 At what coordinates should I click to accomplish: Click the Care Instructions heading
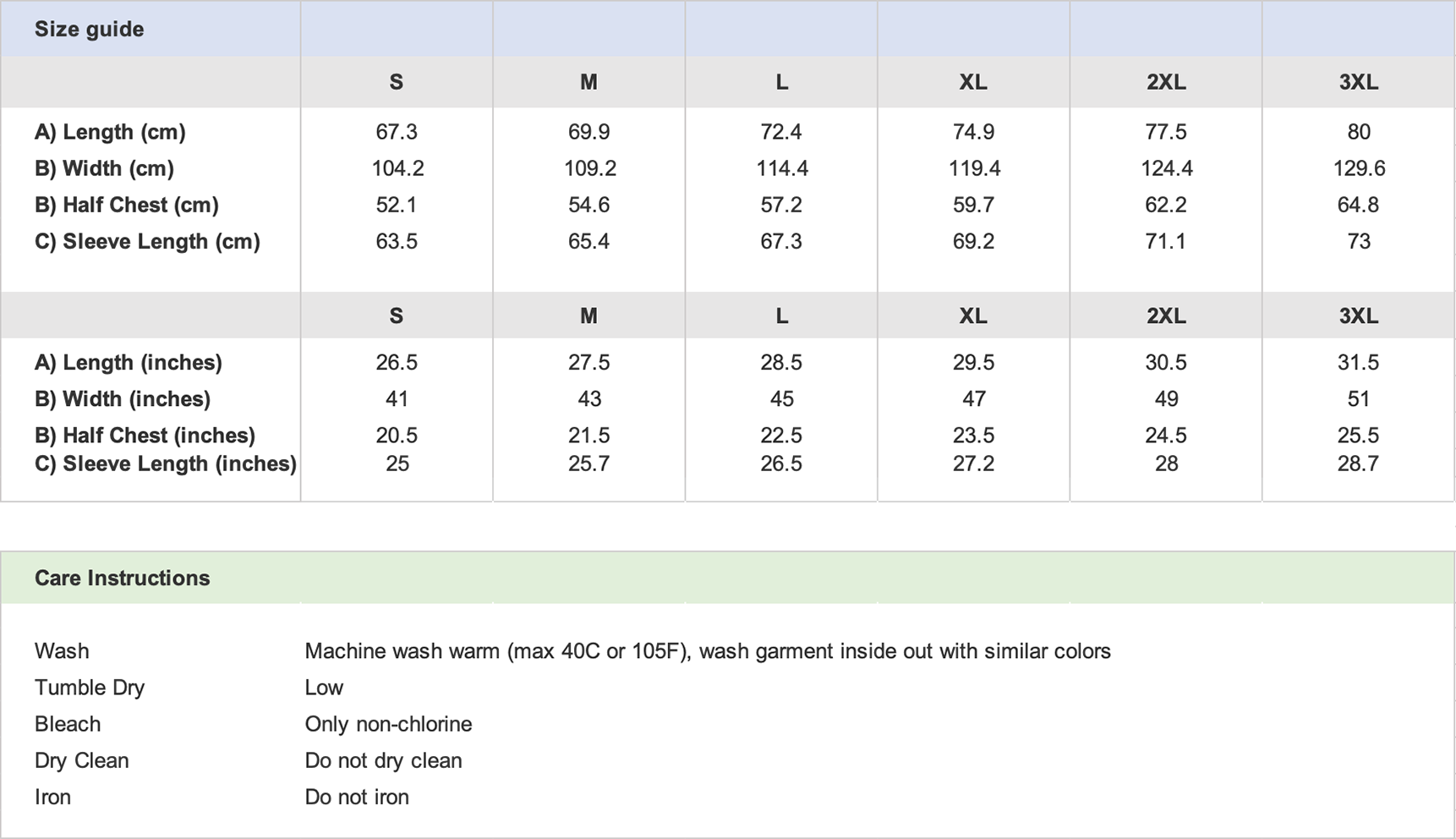(122, 578)
